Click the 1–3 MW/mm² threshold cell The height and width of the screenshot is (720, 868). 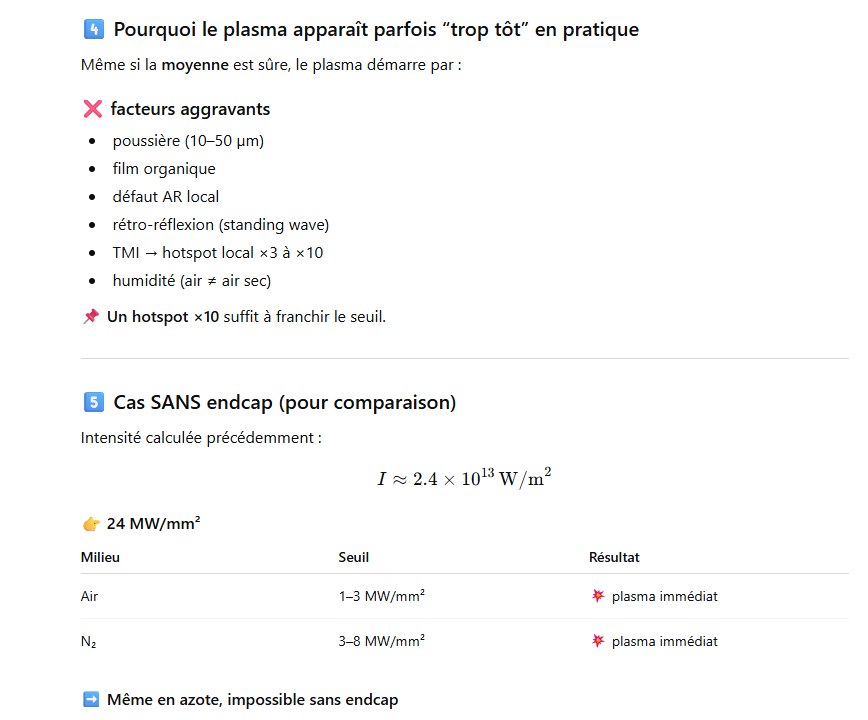tap(381, 597)
